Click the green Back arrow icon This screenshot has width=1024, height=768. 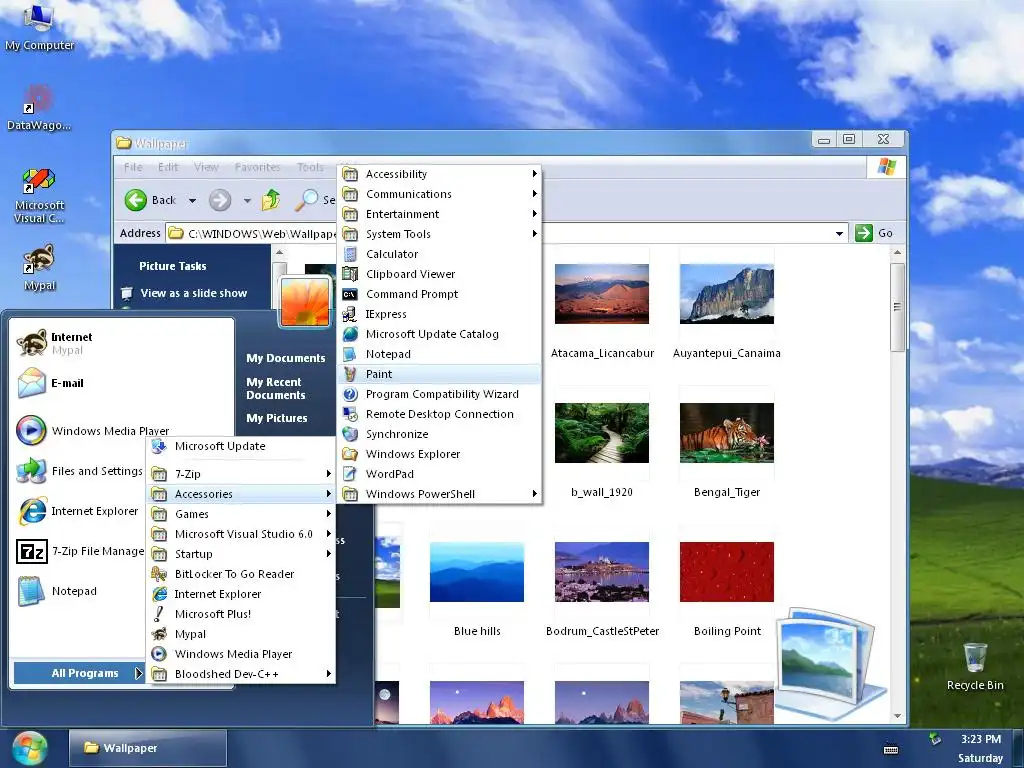click(136, 200)
